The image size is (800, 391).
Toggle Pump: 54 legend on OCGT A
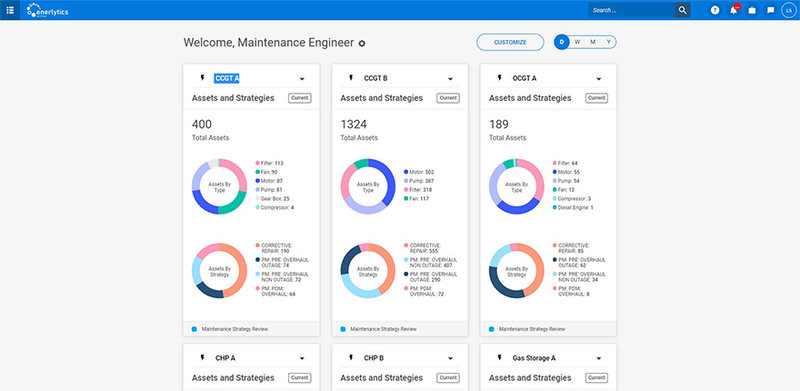tap(568, 181)
